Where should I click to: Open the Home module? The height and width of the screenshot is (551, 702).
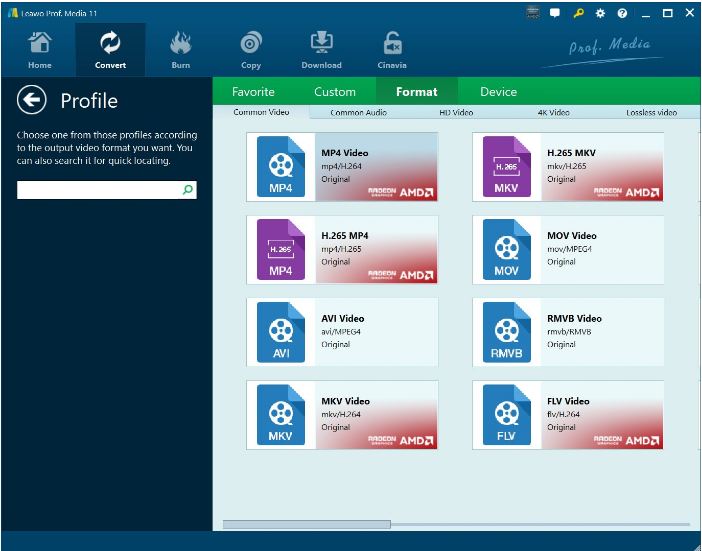click(39, 50)
